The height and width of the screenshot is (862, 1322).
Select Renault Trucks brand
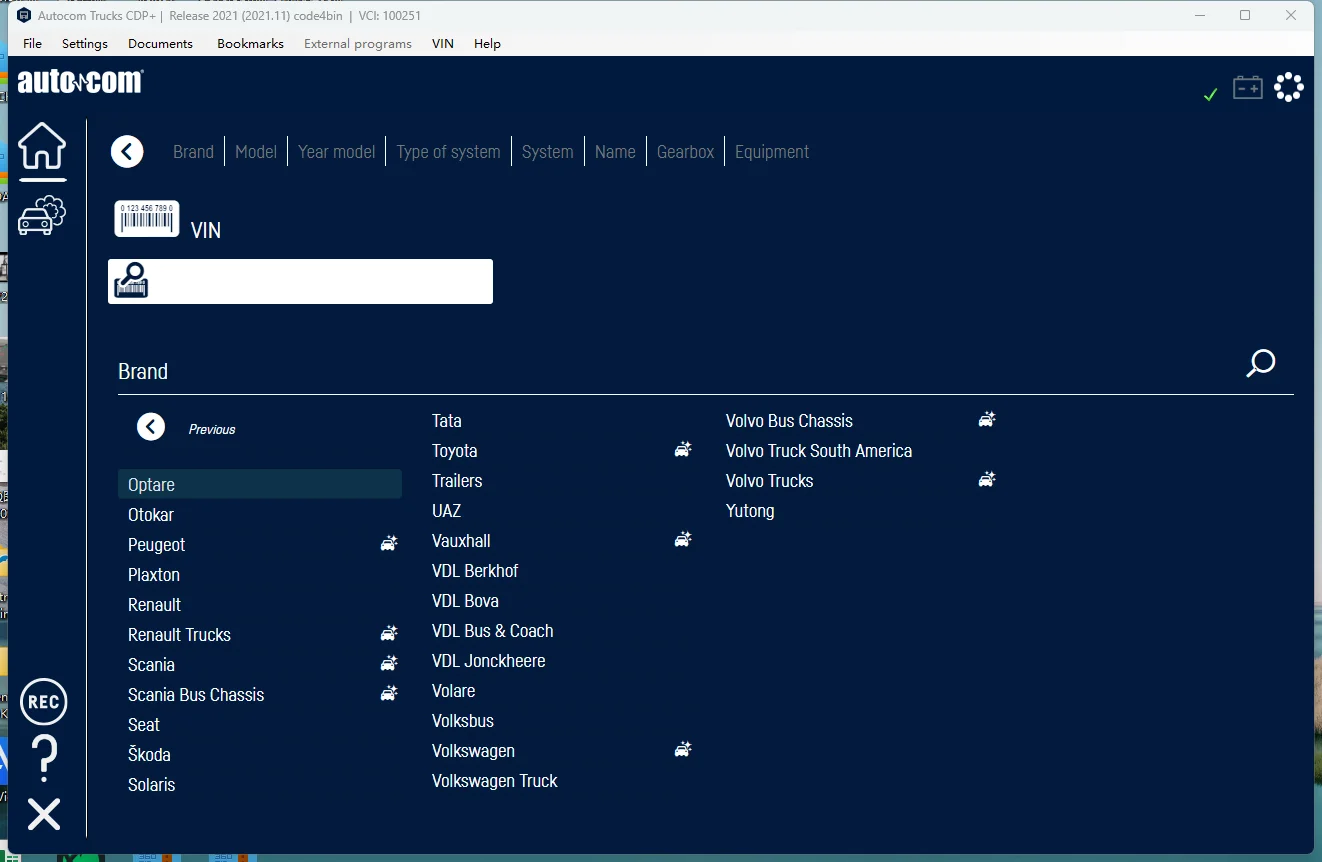click(x=180, y=635)
